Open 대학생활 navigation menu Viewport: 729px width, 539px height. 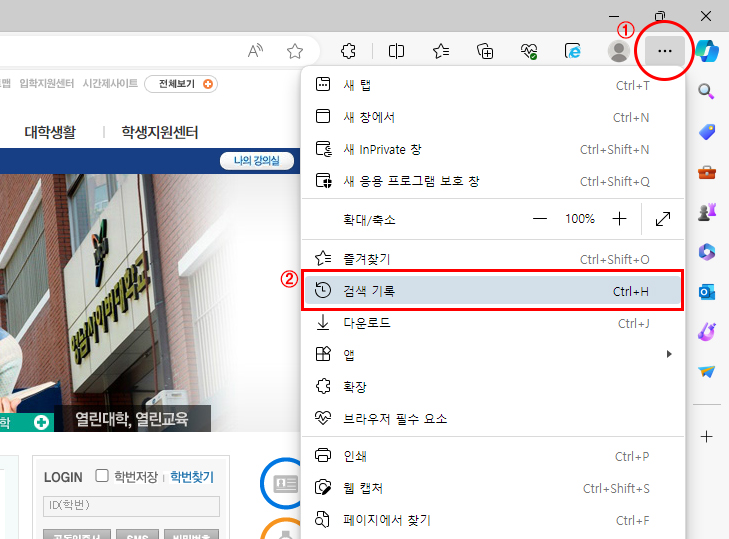(50, 132)
